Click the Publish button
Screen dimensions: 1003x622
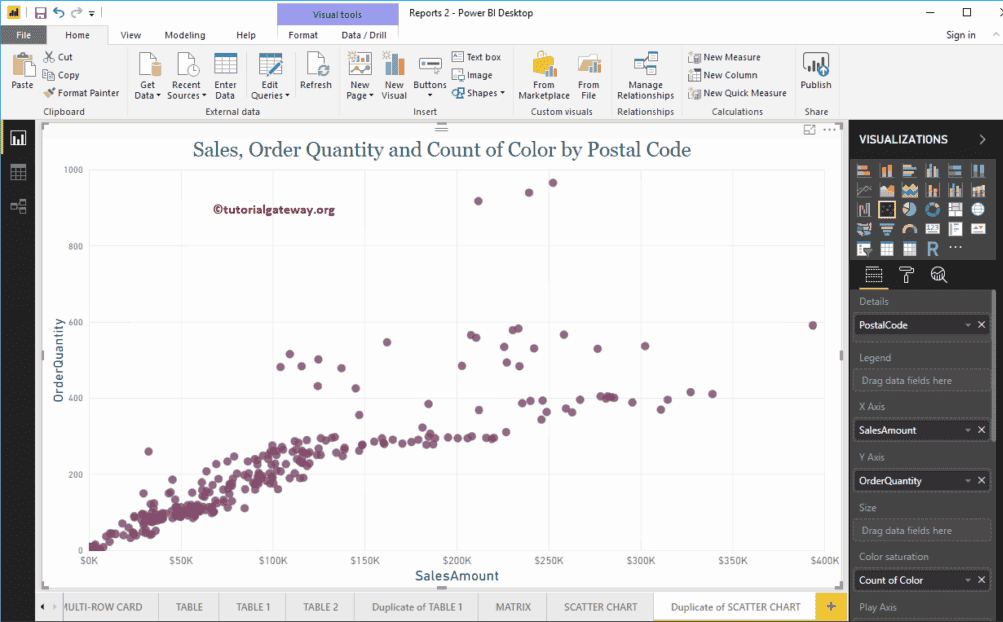pyautogui.click(x=815, y=73)
